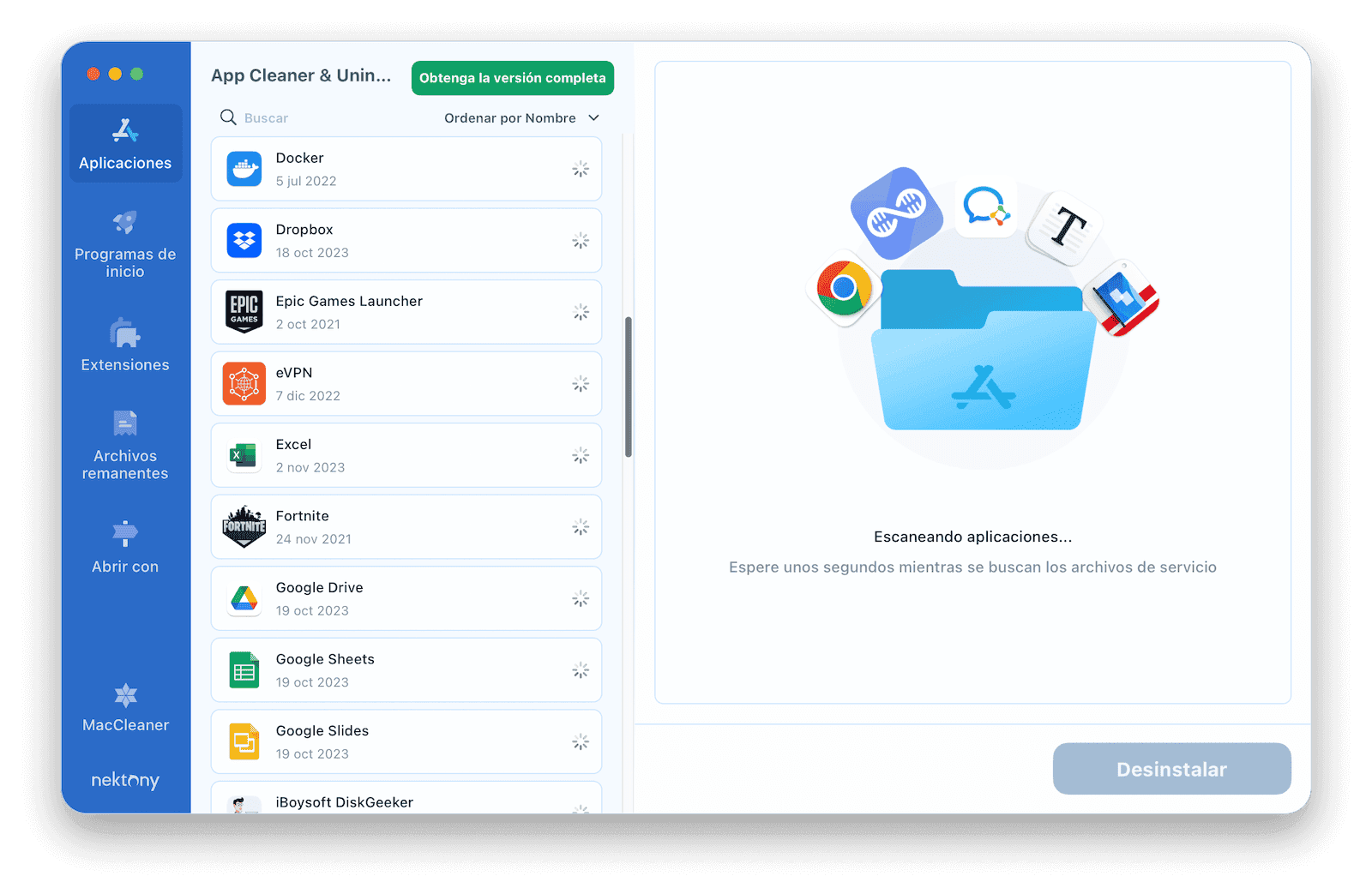Click the Google Sheets icon
Screen dimensions: 1372x894
[x=244, y=670]
